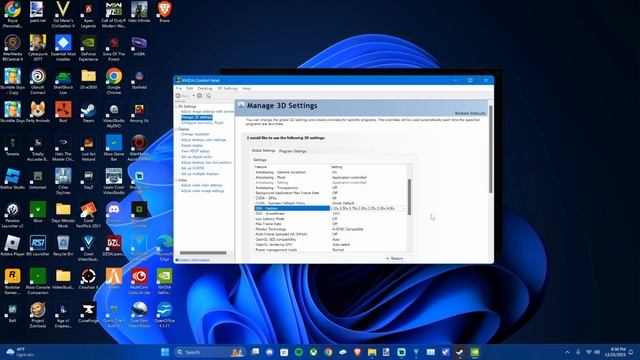Open the Project Zomboid desktop icon
Image resolution: width=640 pixels, height=360 pixels.
38,315
